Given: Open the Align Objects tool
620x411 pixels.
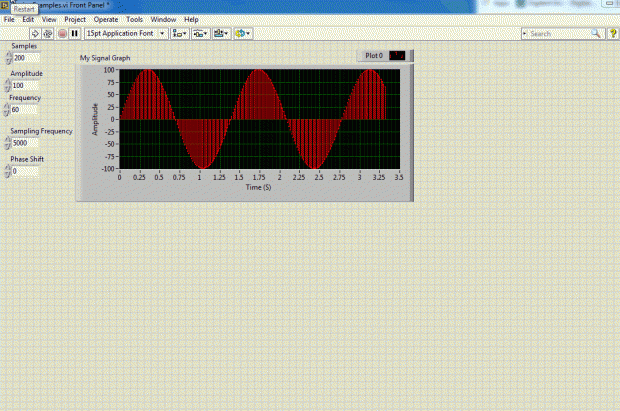Looking at the screenshot, I should (180, 34).
